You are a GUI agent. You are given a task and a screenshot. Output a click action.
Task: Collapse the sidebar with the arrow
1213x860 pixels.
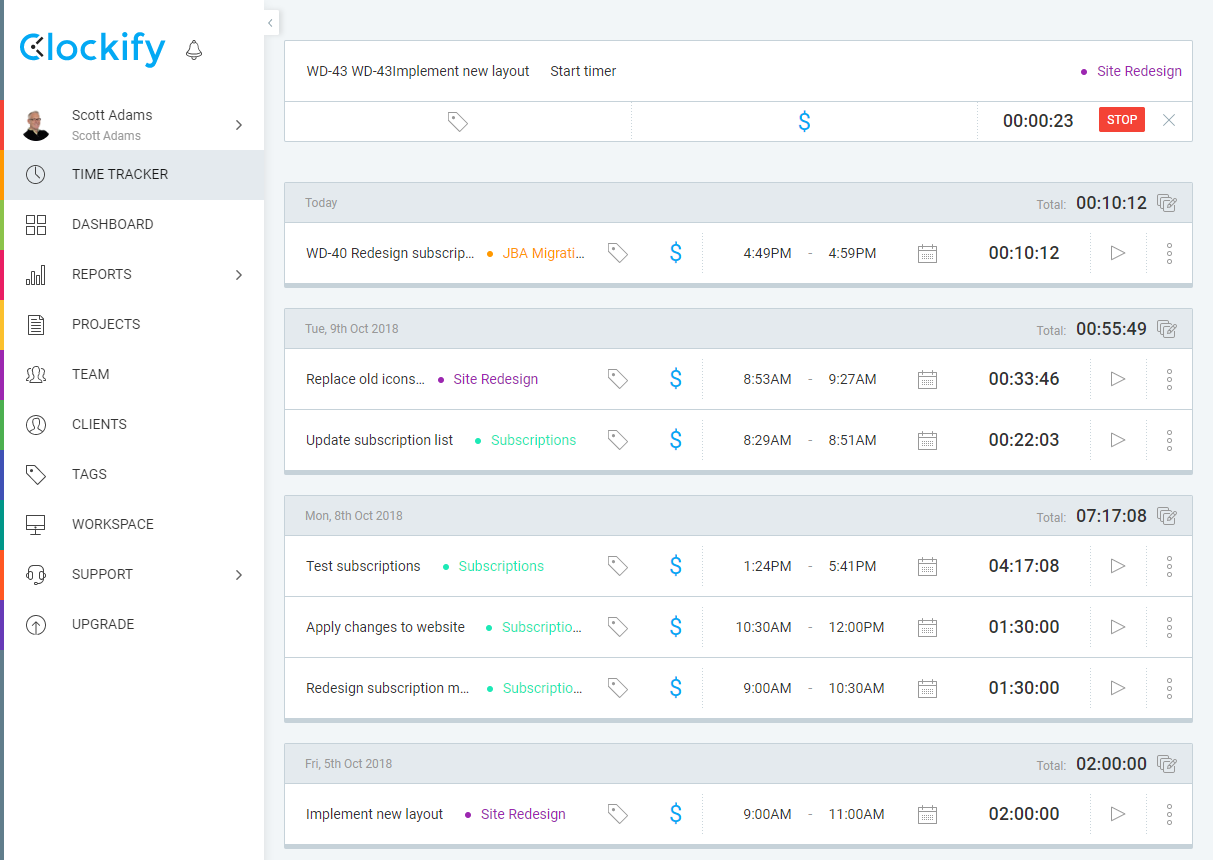(271, 22)
